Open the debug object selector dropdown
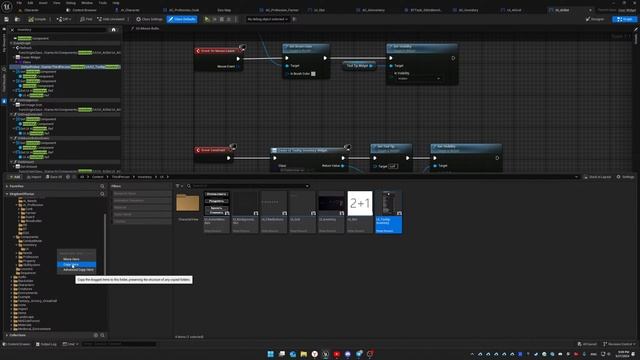640x360 pixels. (x=267, y=19)
